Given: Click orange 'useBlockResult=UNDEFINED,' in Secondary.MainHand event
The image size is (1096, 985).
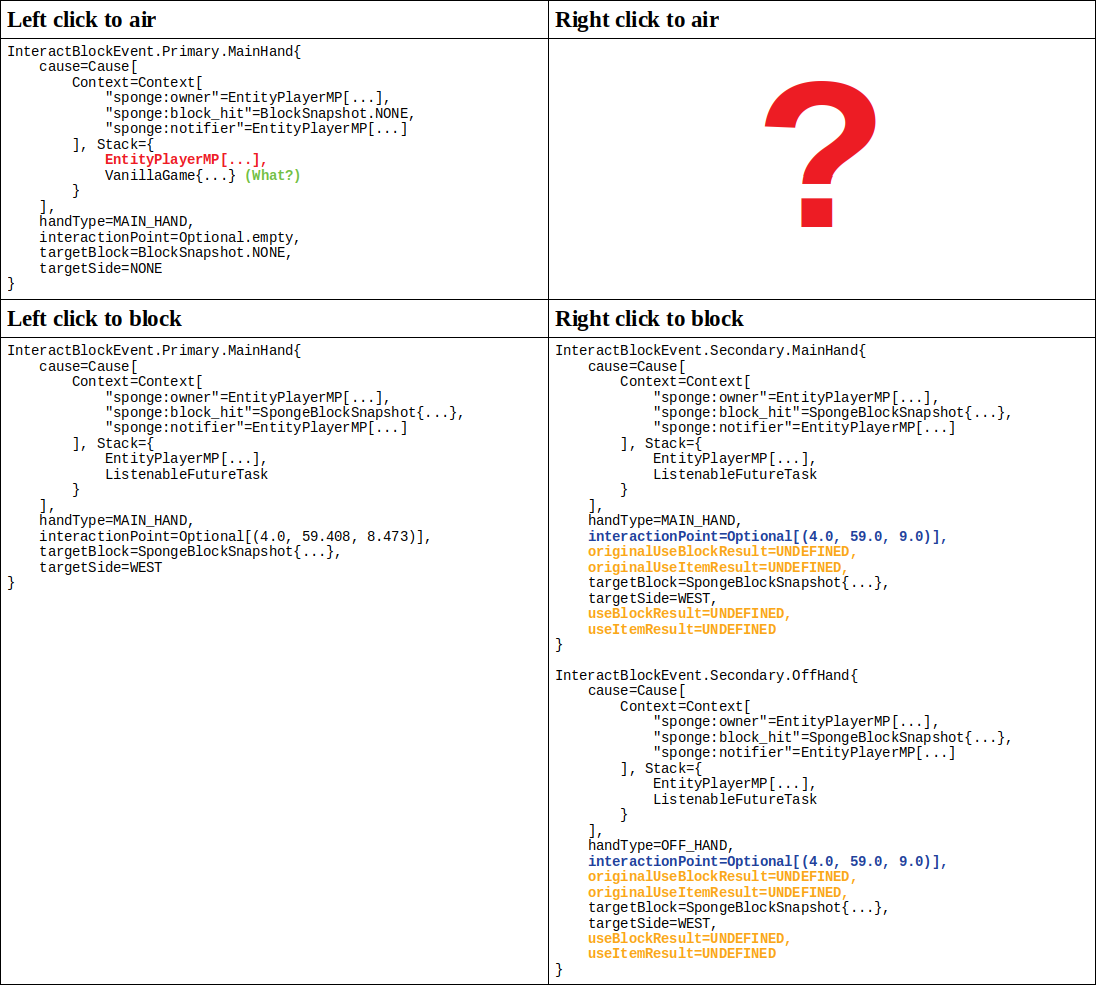Looking at the screenshot, I should pos(689,613).
